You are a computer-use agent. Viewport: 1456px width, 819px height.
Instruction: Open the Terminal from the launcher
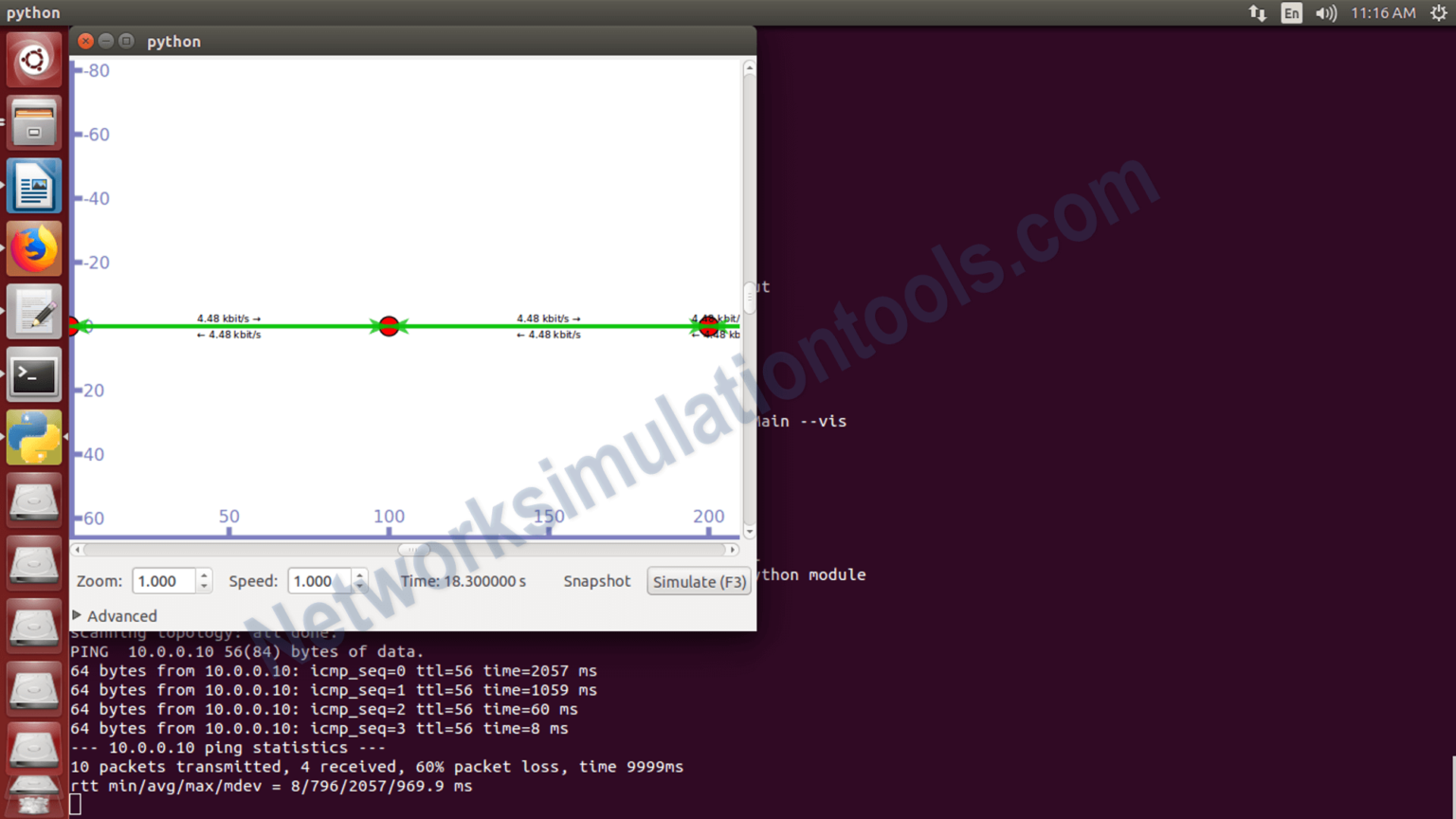click(33, 374)
